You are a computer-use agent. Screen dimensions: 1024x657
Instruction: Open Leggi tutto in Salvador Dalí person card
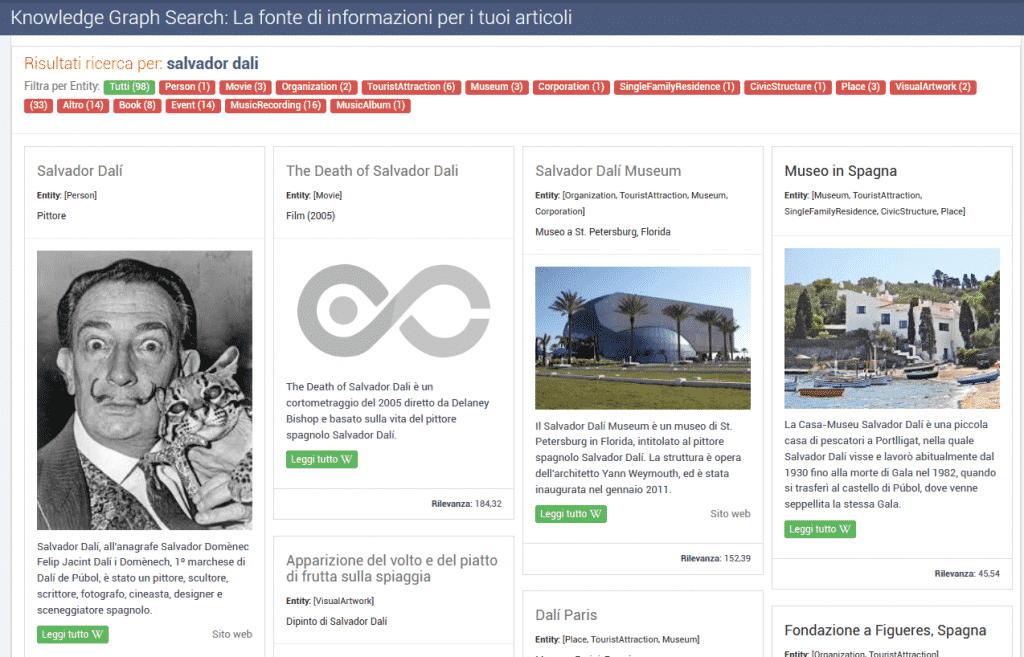coord(72,634)
